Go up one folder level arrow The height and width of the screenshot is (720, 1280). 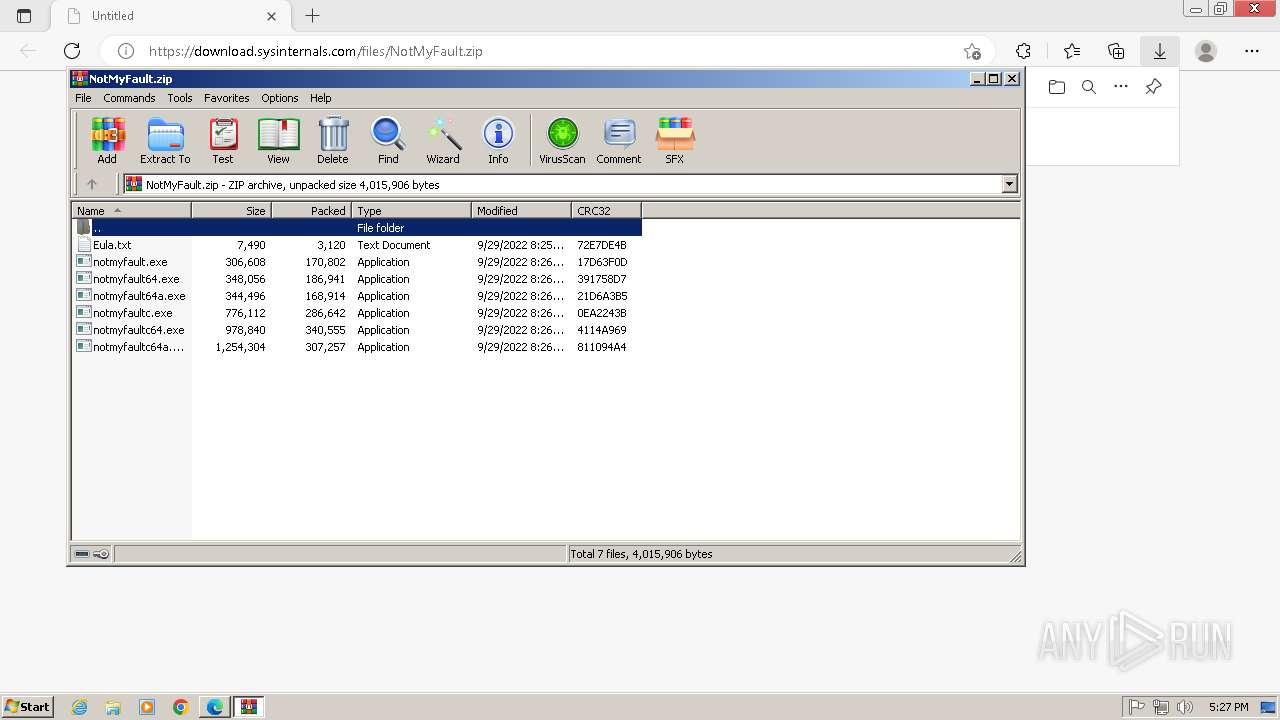pyautogui.click(x=92, y=184)
